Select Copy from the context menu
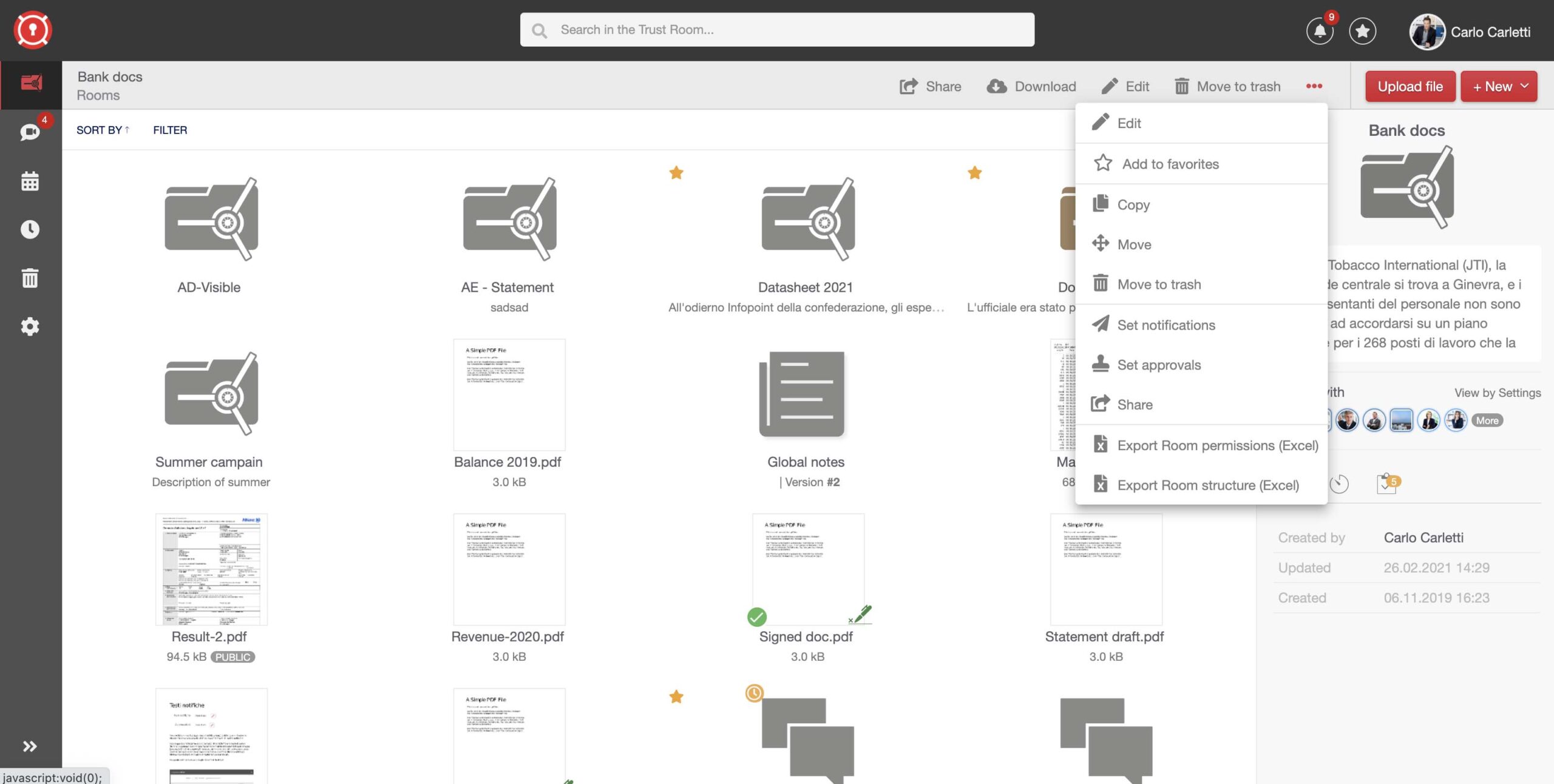1554x784 pixels. click(1133, 204)
